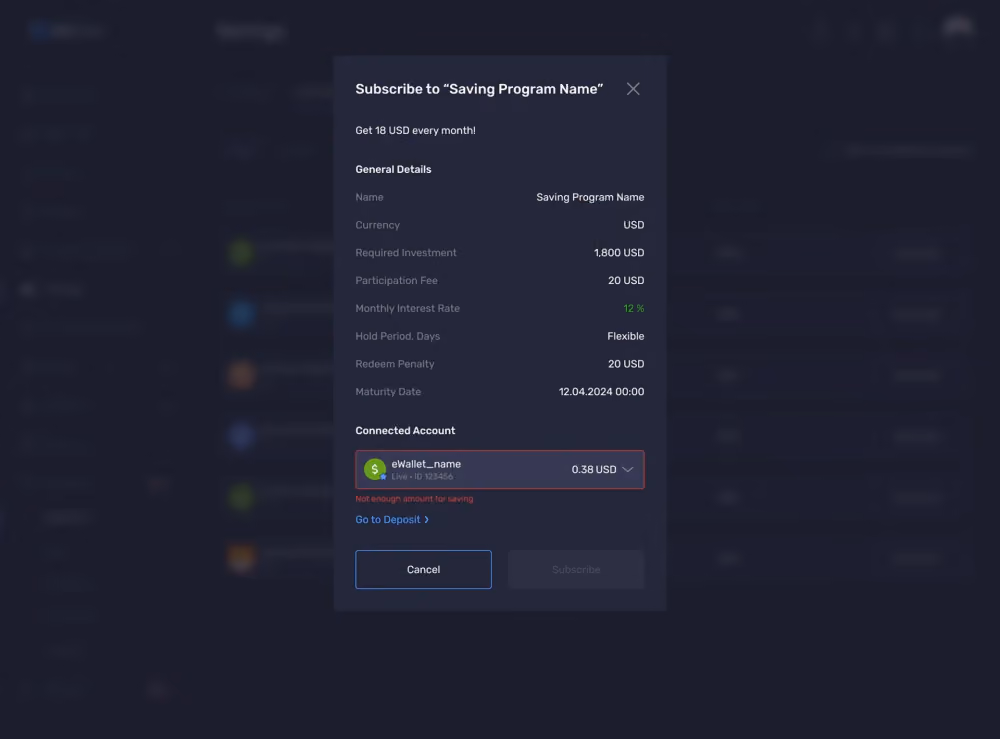Screen dimensions: 1000x739
Task: Follow the Go to Deposit link
Action: coord(392,520)
